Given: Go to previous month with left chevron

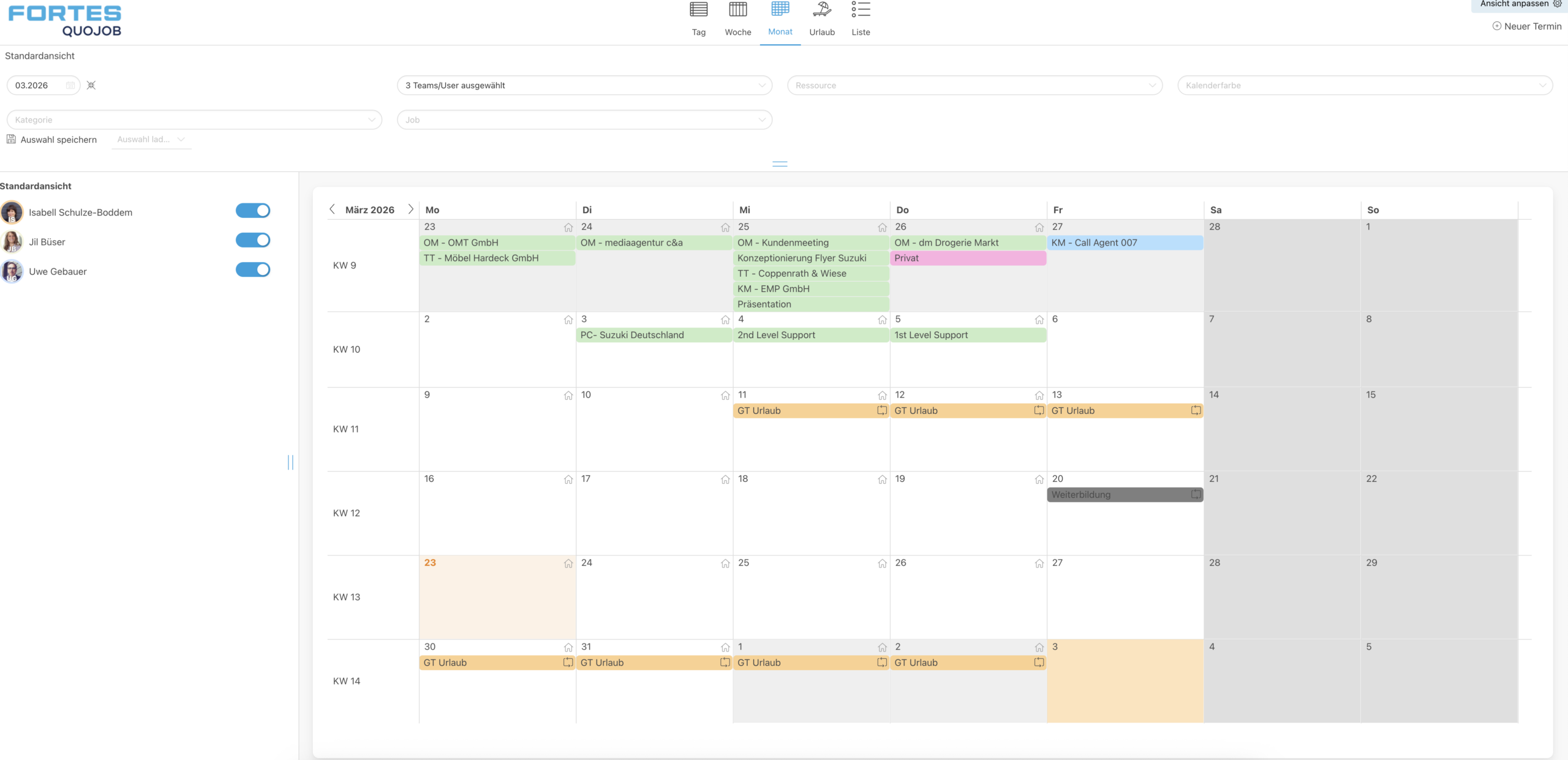Looking at the screenshot, I should pyautogui.click(x=332, y=209).
